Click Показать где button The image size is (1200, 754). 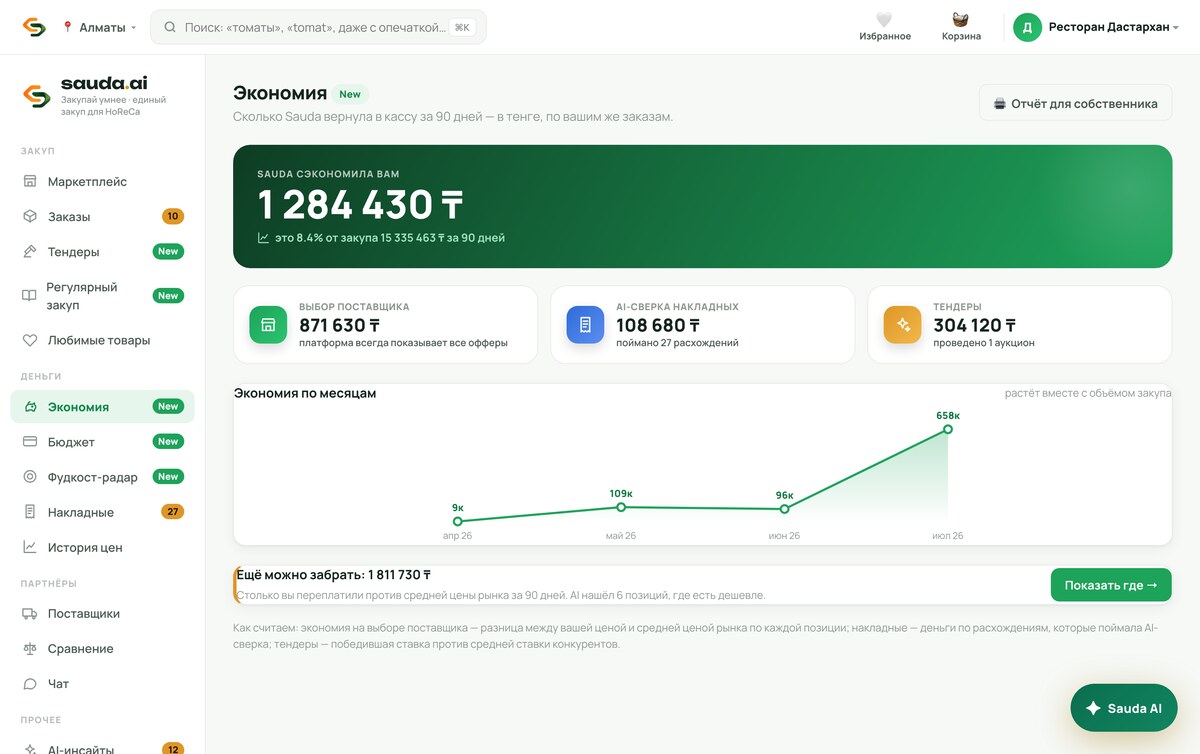pyautogui.click(x=1111, y=585)
